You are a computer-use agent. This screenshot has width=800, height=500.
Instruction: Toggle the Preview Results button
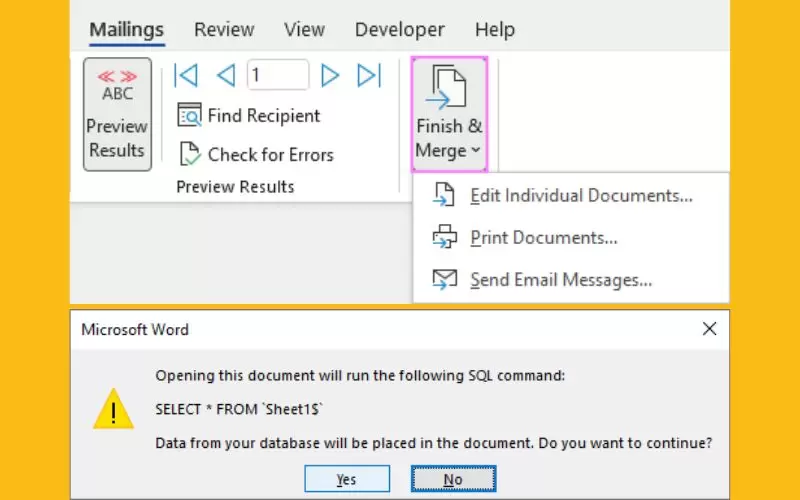(117, 114)
